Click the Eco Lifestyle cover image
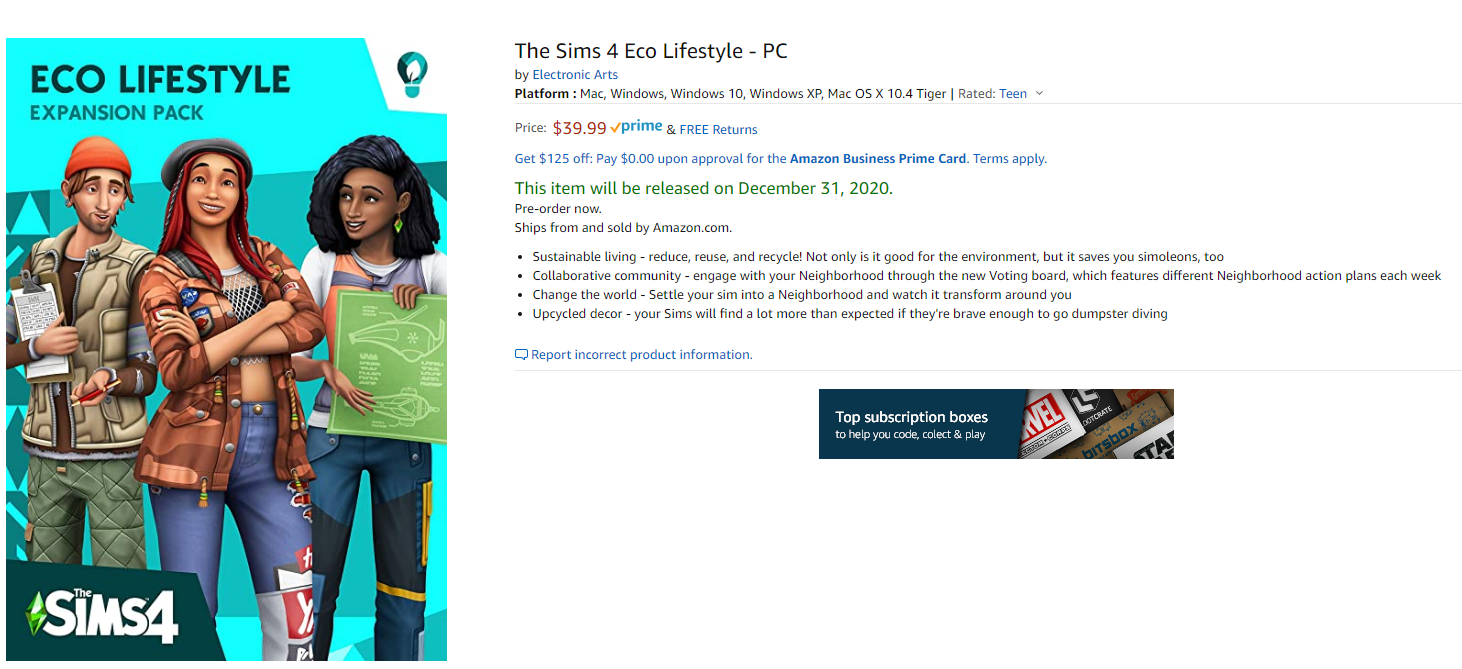This screenshot has height=669, width=1462. [226, 349]
